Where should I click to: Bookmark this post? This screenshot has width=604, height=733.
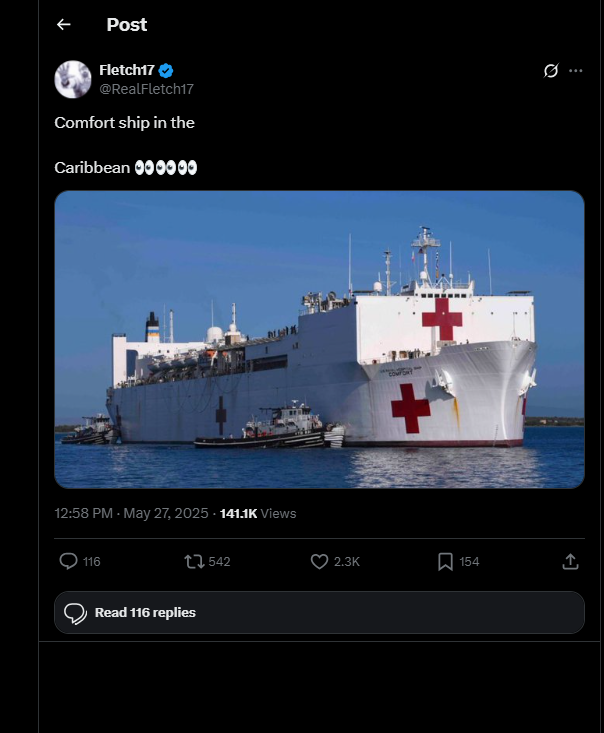pyautogui.click(x=446, y=562)
